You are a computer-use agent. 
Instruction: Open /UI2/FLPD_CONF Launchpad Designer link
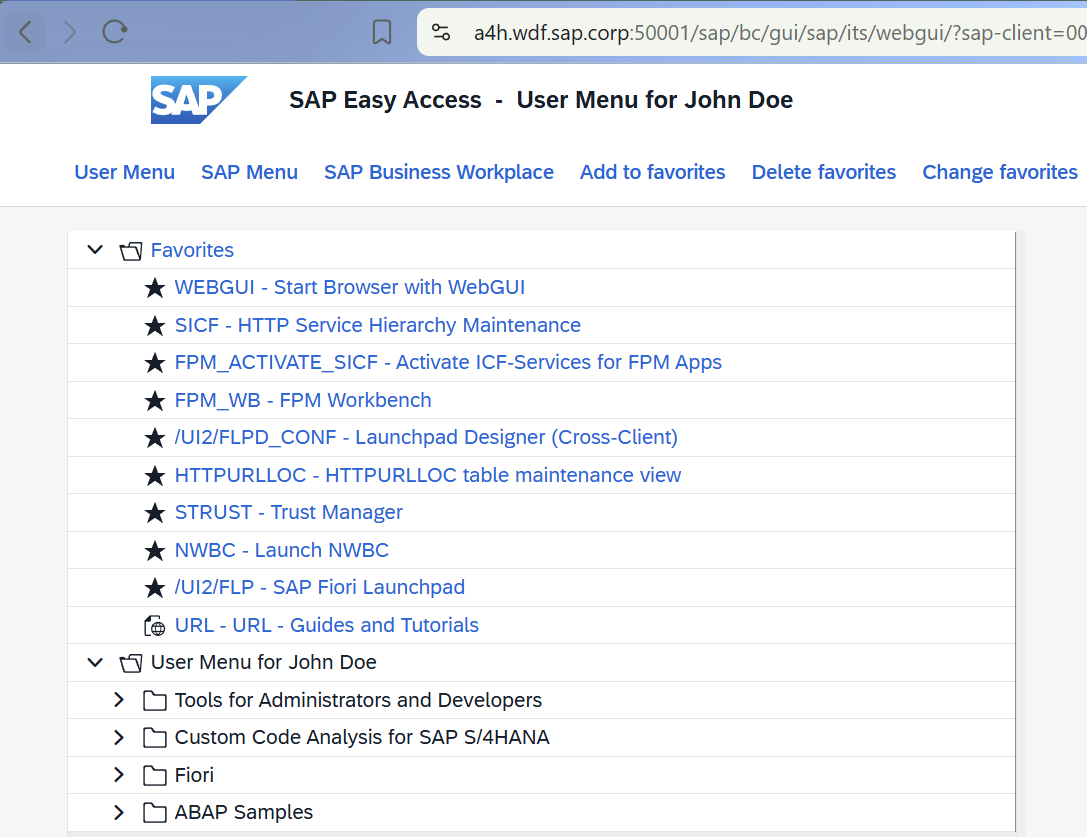click(x=426, y=438)
